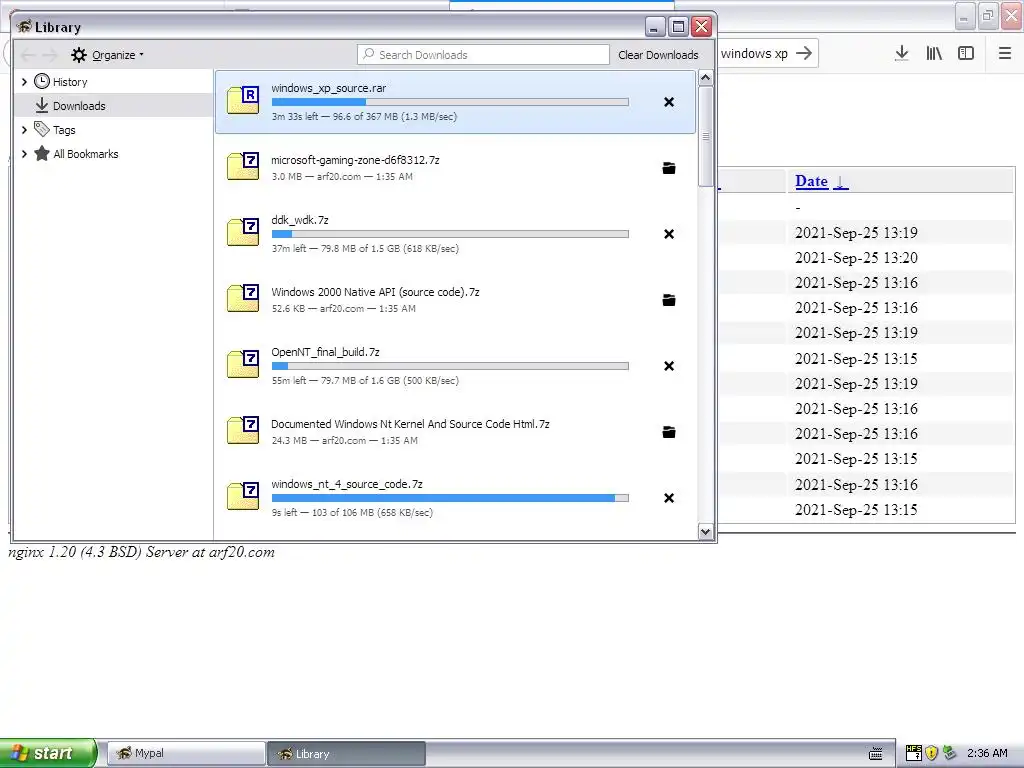The width and height of the screenshot is (1024, 768).
Task: Click the downloads list scrollbar thumb
Action: click(705, 136)
